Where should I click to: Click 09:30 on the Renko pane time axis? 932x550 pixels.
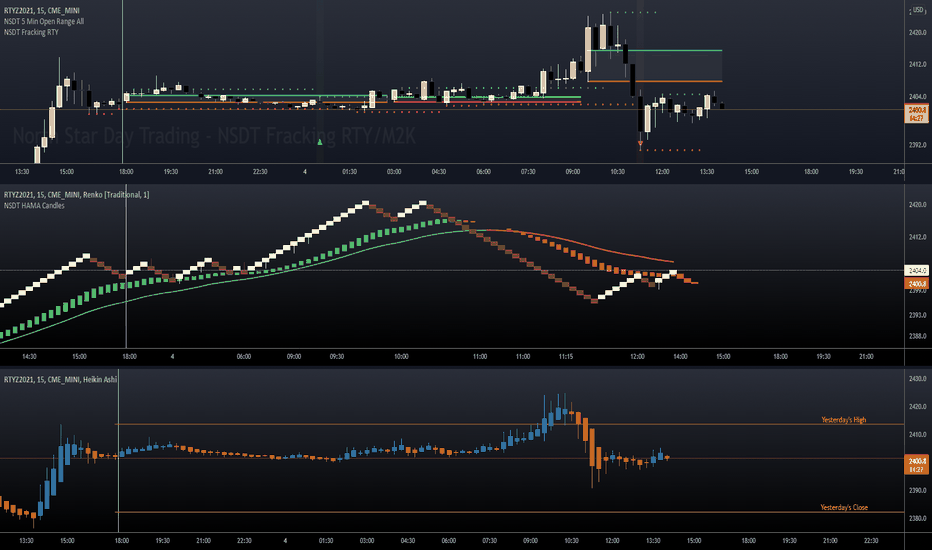point(336,357)
